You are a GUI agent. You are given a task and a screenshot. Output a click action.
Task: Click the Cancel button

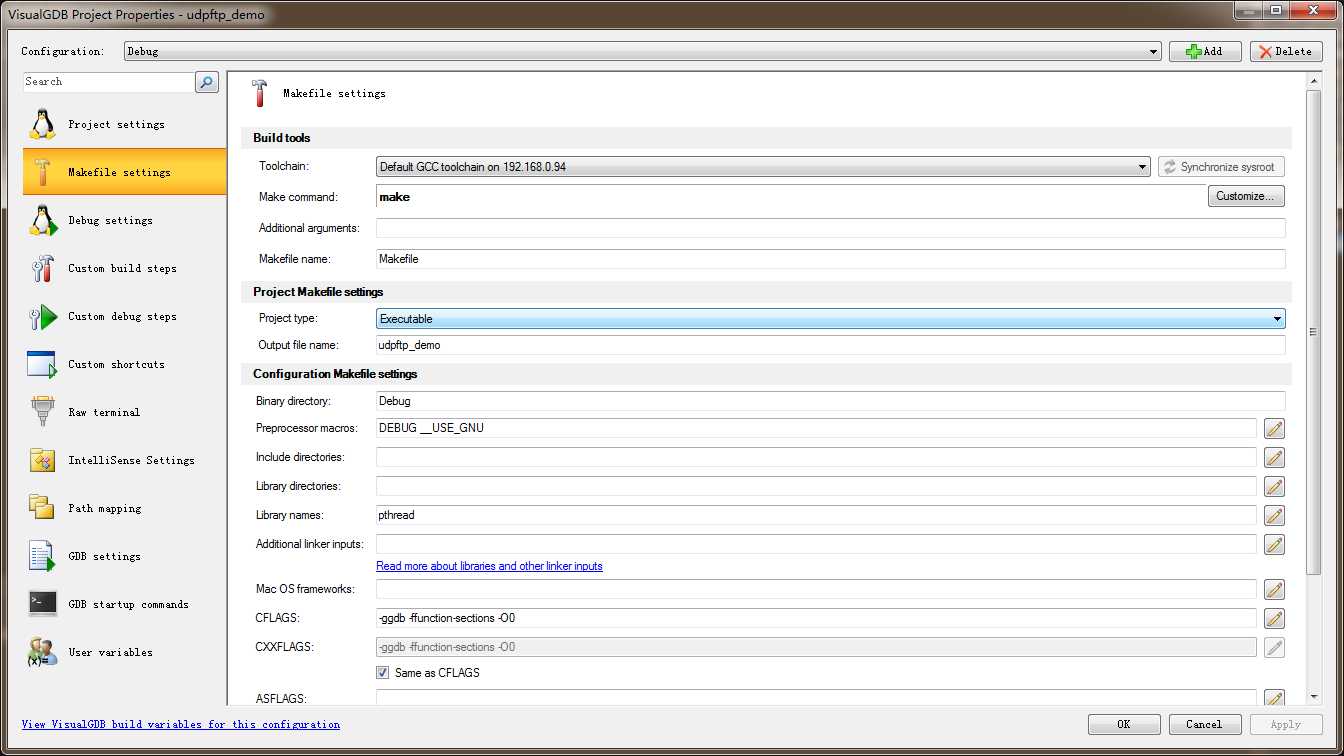(1204, 724)
